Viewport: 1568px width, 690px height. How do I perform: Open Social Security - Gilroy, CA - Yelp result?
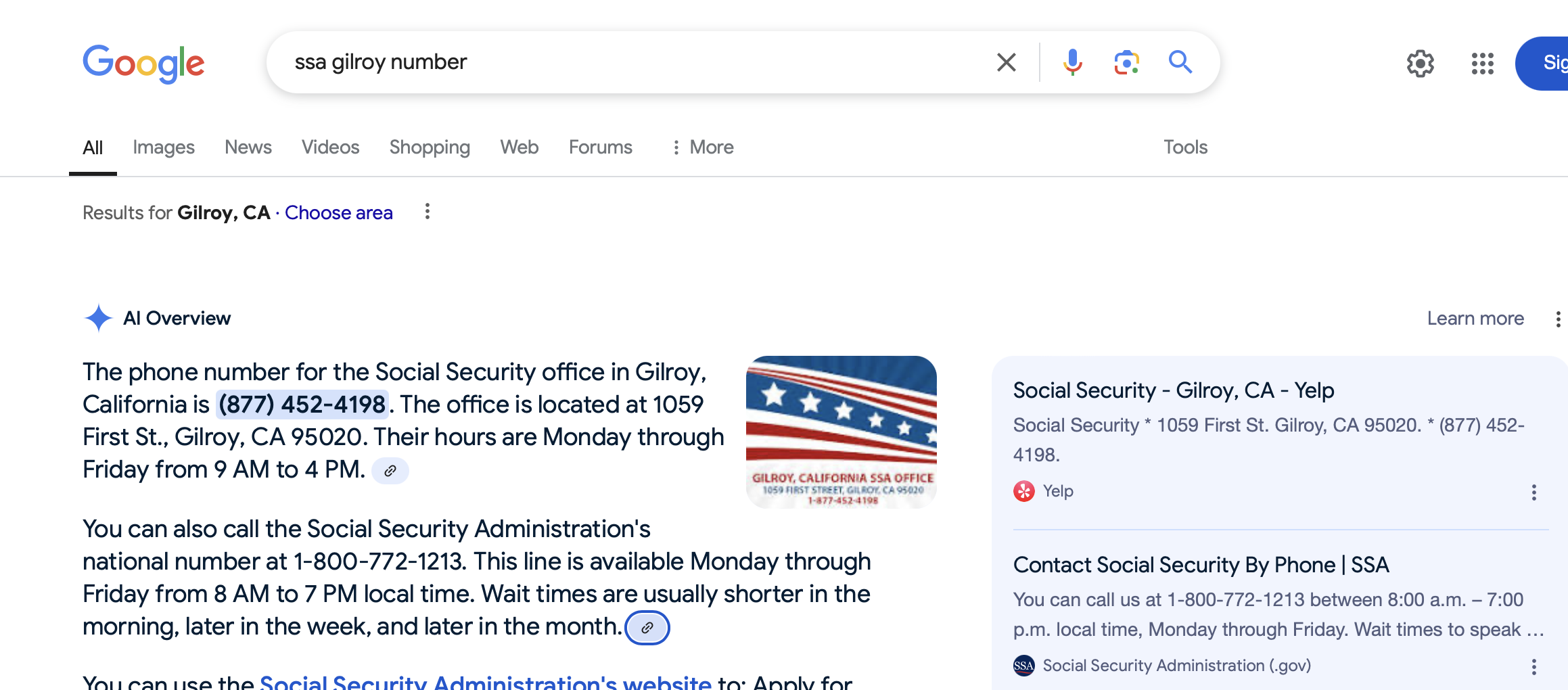tap(1173, 390)
